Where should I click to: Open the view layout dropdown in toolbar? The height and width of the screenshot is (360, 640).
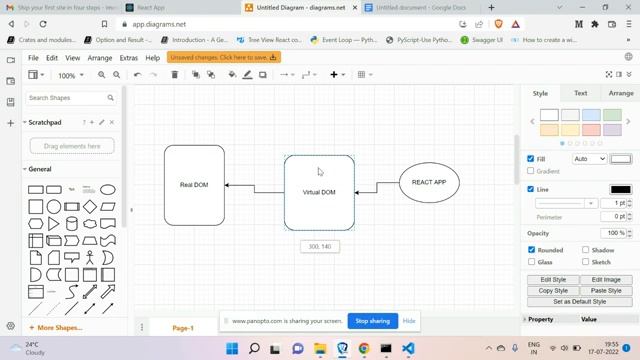(36, 75)
